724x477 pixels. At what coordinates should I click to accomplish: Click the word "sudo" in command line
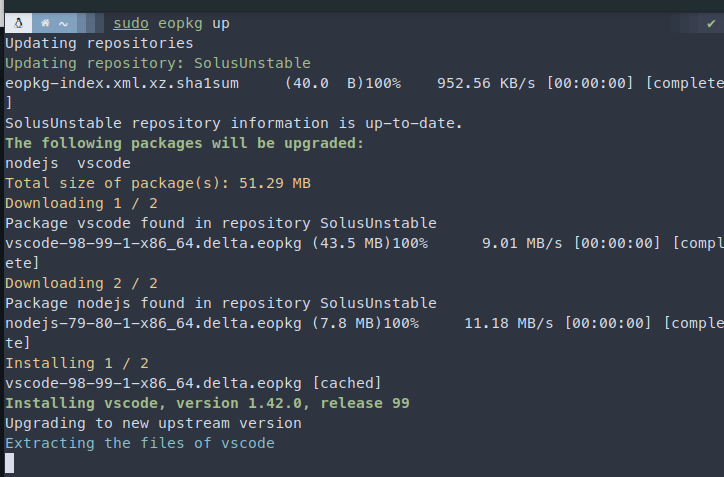coord(131,23)
